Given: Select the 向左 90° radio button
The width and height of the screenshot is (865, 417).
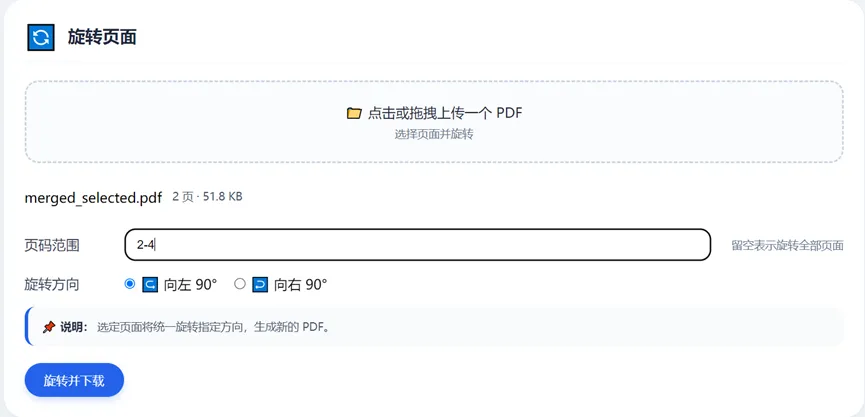Looking at the screenshot, I should click(130, 284).
